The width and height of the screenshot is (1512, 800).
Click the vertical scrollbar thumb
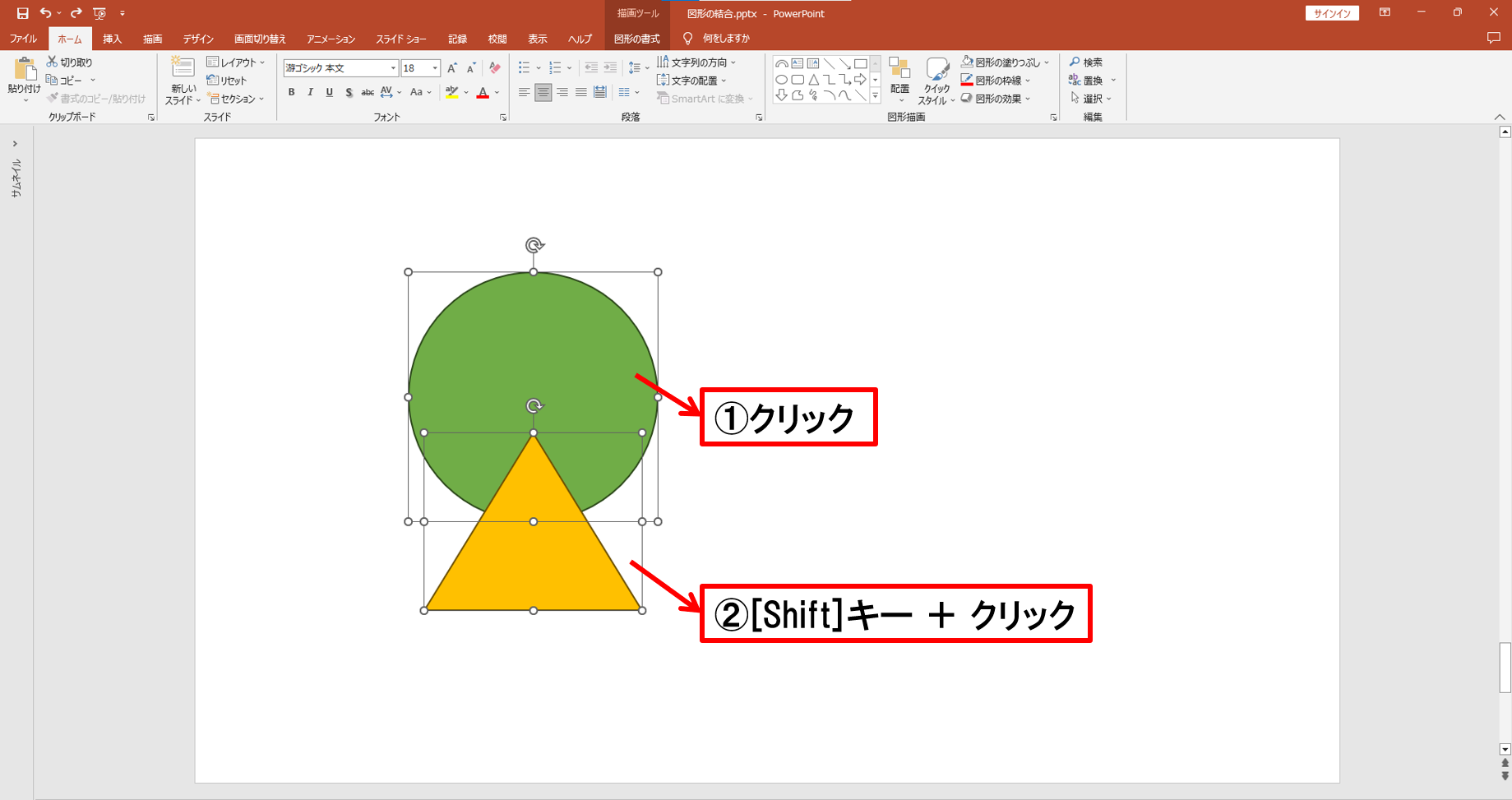coord(1505,668)
